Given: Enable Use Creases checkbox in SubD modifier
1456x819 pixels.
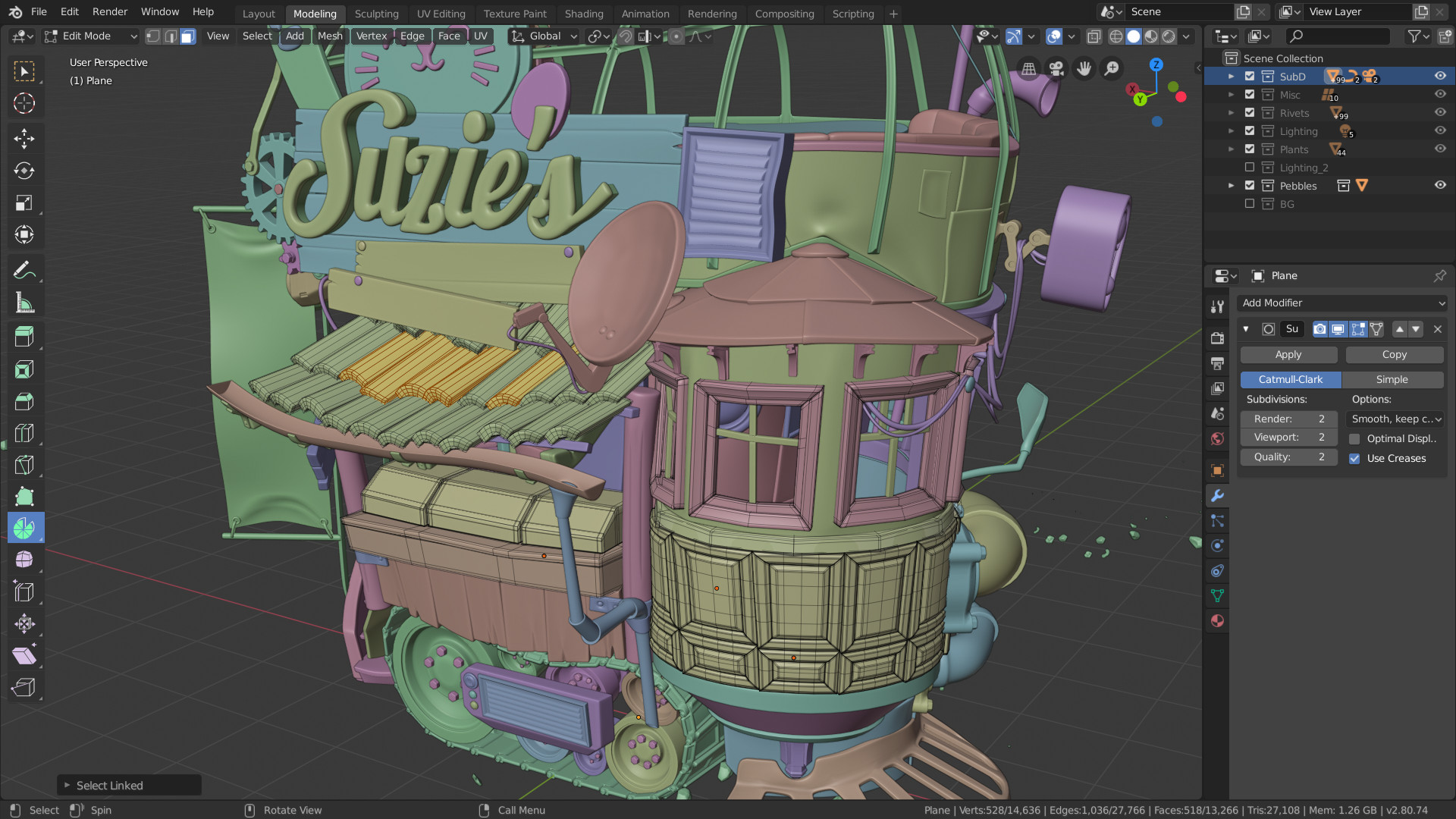Looking at the screenshot, I should click(x=1357, y=458).
